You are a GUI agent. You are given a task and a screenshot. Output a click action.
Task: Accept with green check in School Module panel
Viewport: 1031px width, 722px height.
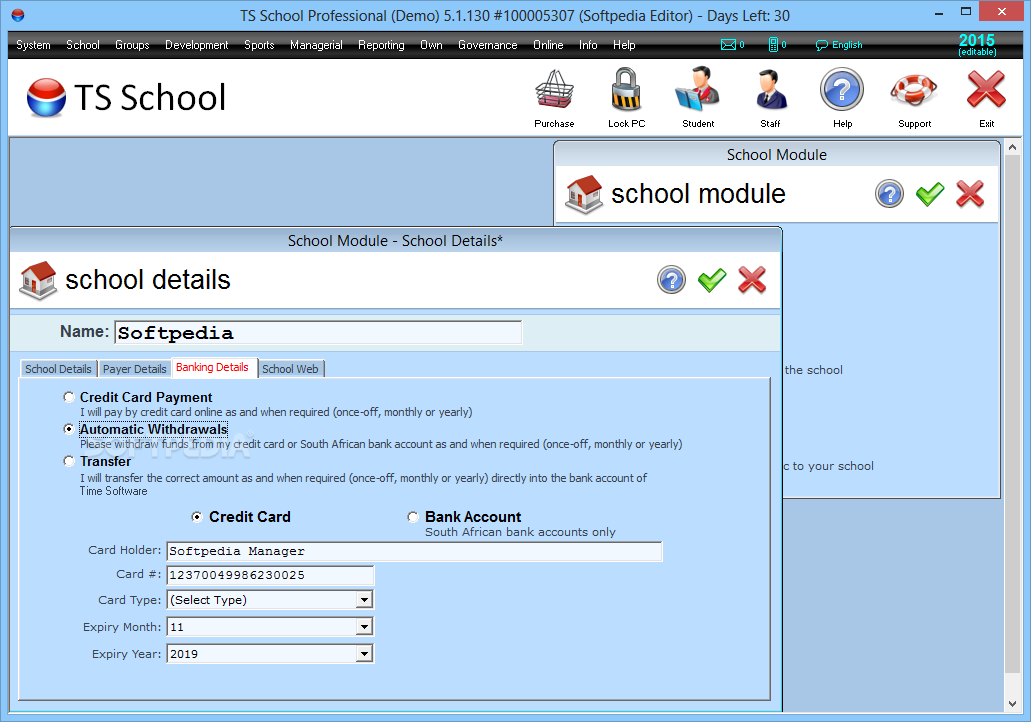(x=930, y=194)
